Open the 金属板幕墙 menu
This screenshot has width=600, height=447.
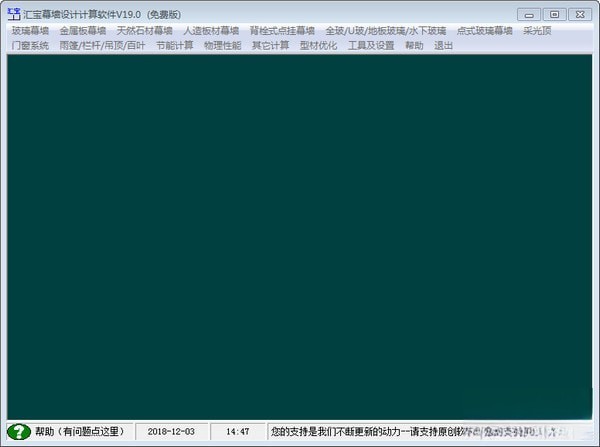83,31
